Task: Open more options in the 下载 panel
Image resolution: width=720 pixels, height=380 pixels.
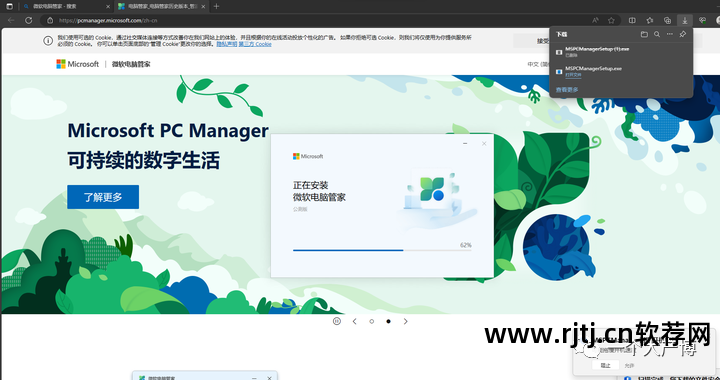Action: 670,34
